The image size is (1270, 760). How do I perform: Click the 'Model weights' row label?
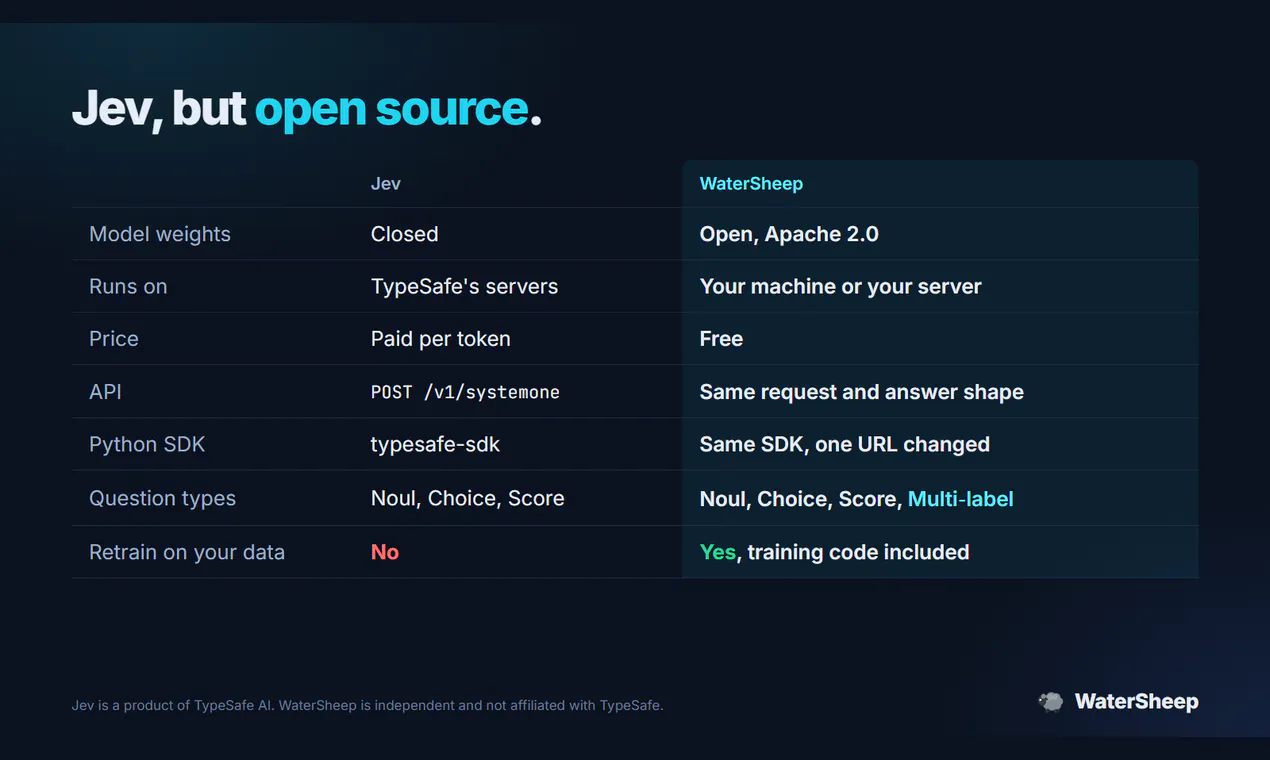[x=160, y=234]
